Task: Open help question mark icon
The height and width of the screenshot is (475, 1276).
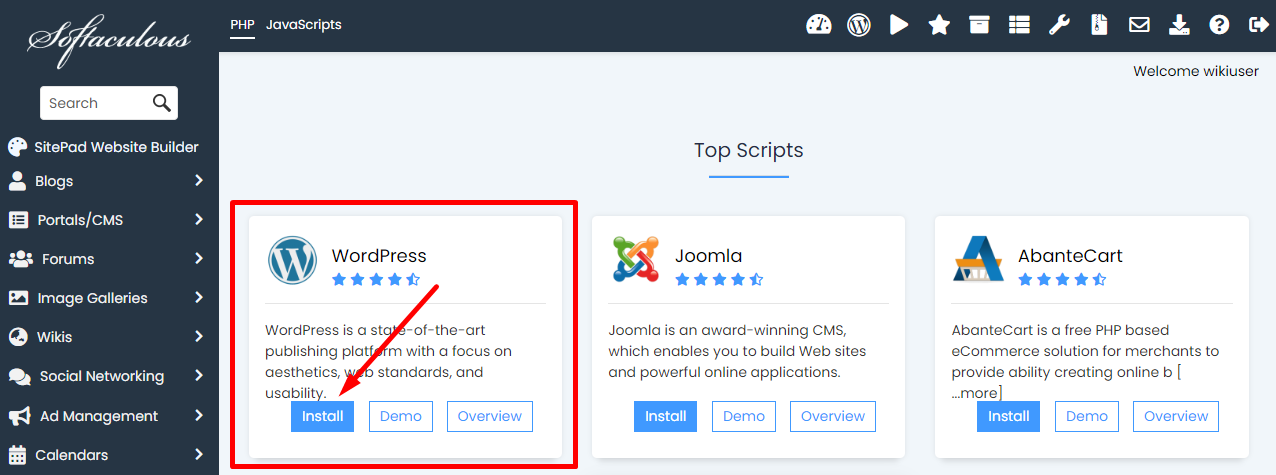Action: pos(1219,25)
